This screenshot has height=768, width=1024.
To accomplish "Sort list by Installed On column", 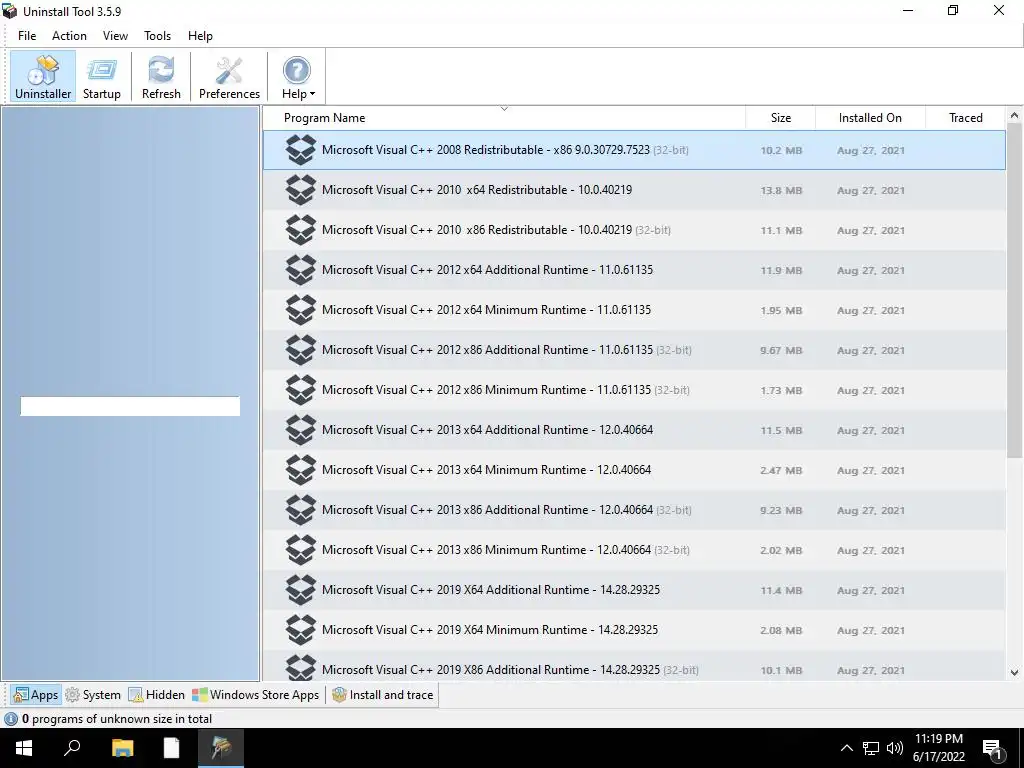I will click(x=870, y=118).
